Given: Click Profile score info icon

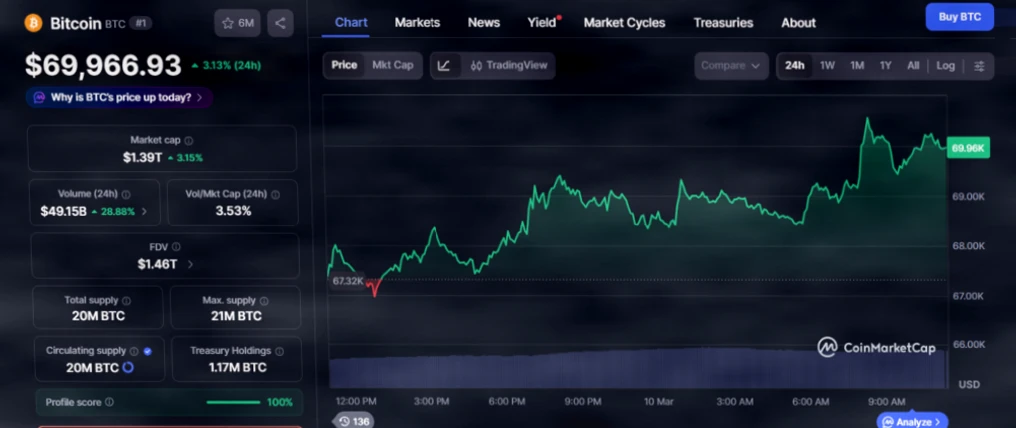Looking at the screenshot, I should point(110,402).
